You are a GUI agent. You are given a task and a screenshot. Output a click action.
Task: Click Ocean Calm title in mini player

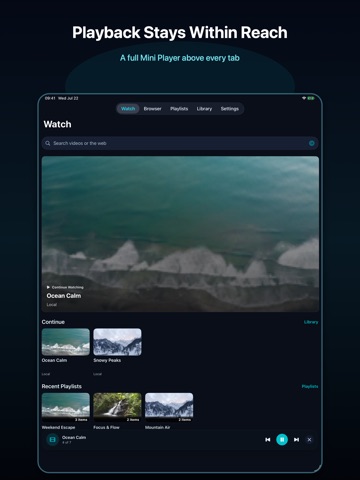pyautogui.click(x=74, y=437)
